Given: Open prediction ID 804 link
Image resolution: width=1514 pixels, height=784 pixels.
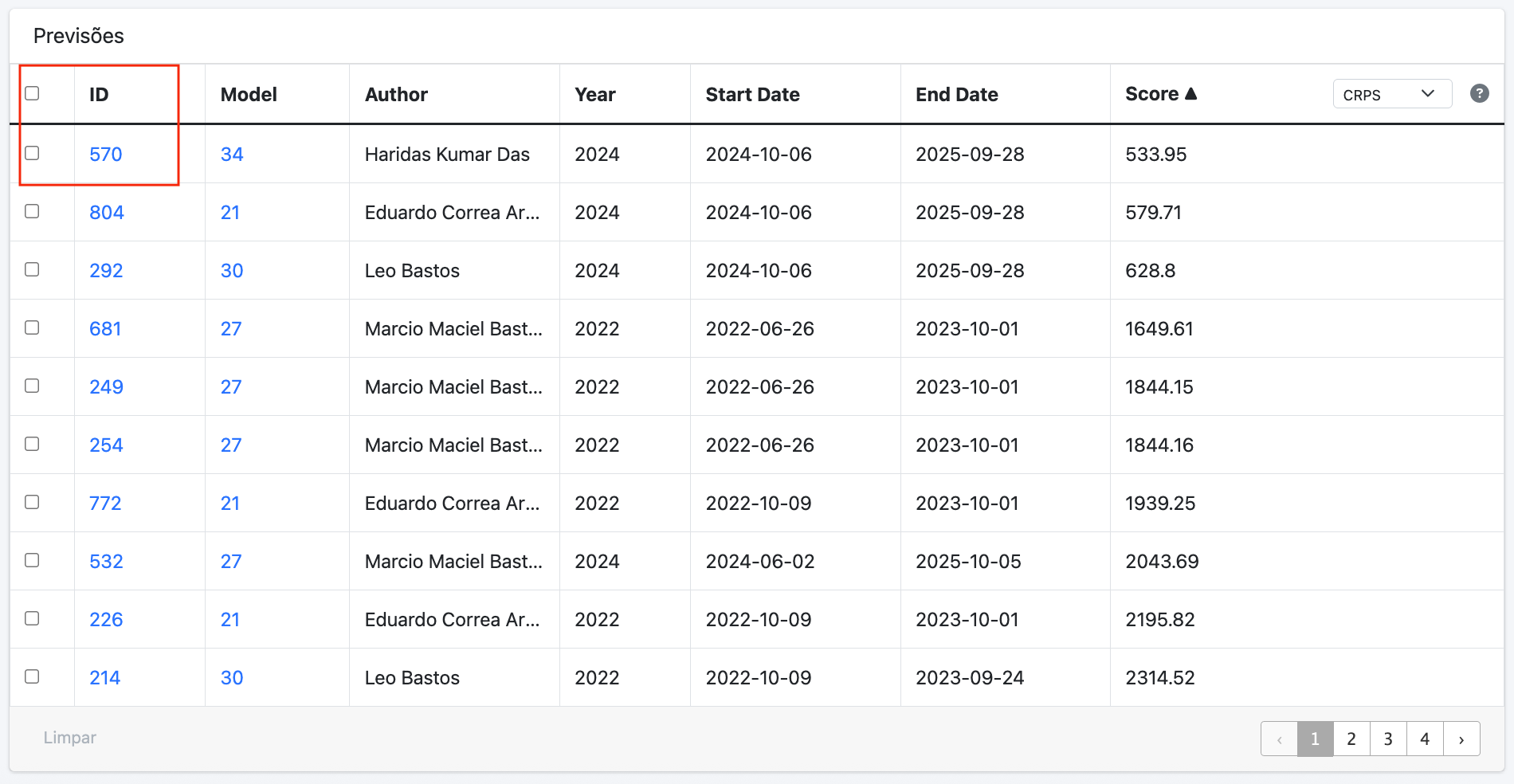Looking at the screenshot, I should pos(107,213).
